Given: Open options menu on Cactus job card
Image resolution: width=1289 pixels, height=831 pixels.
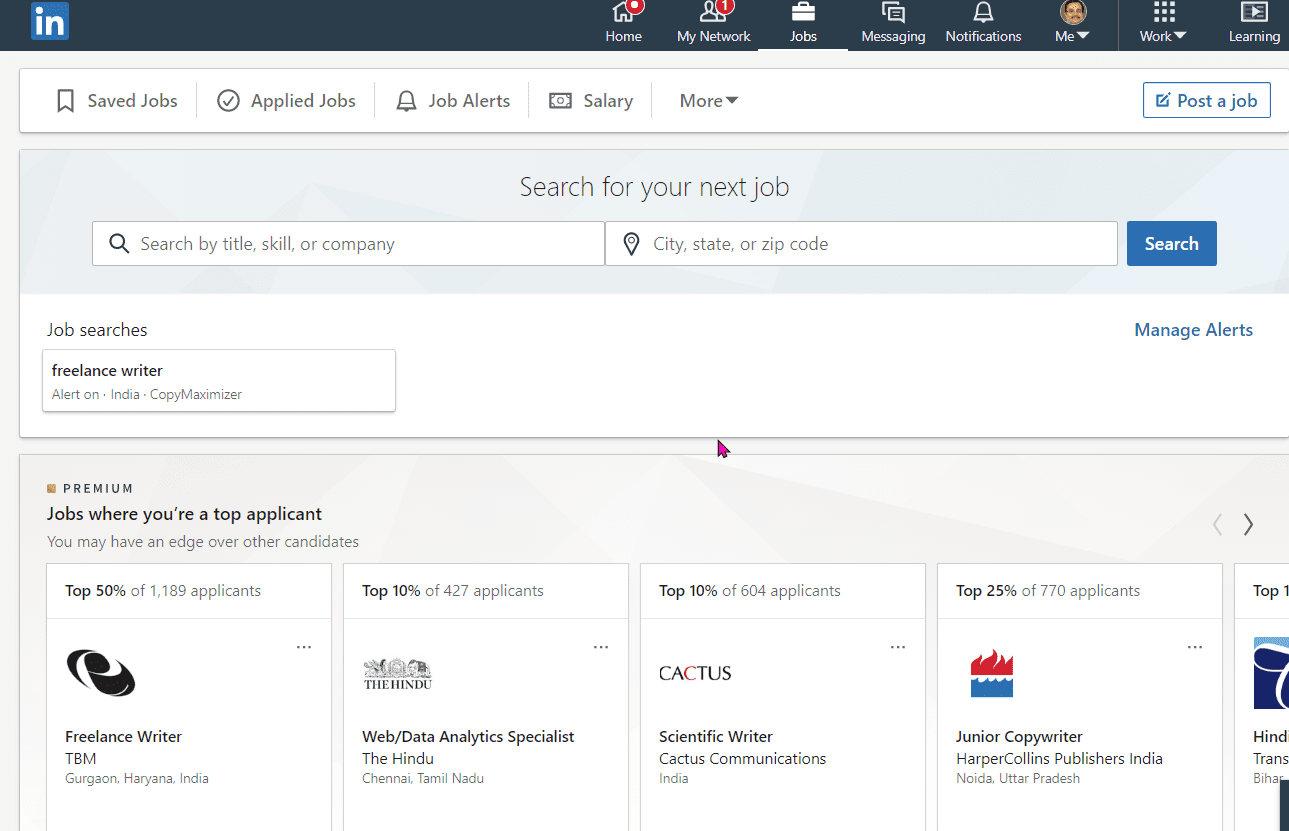Looking at the screenshot, I should 898,647.
